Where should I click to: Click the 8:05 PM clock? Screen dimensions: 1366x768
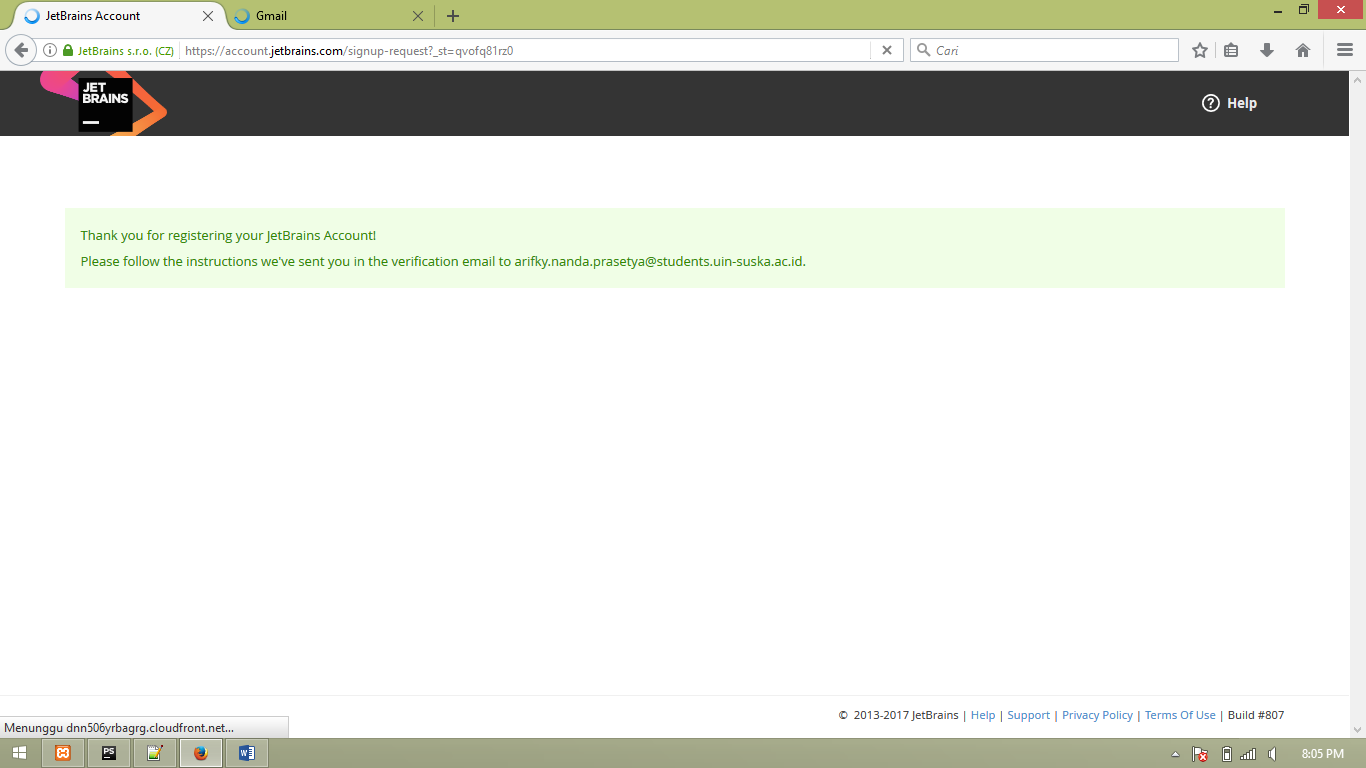coord(1323,754)
